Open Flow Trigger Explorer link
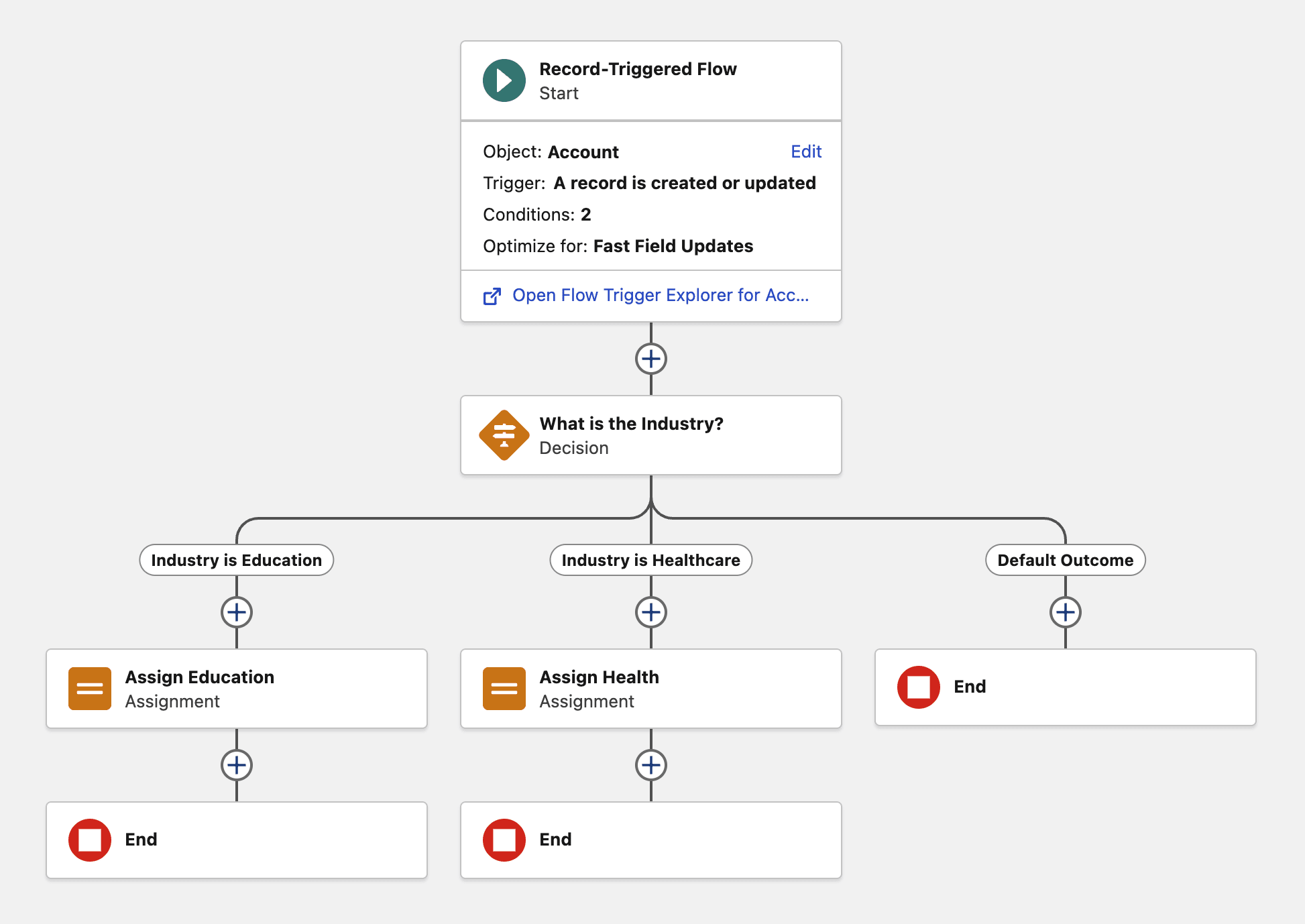The height and width of the screenshot is (924, 1305). (661, 295)
